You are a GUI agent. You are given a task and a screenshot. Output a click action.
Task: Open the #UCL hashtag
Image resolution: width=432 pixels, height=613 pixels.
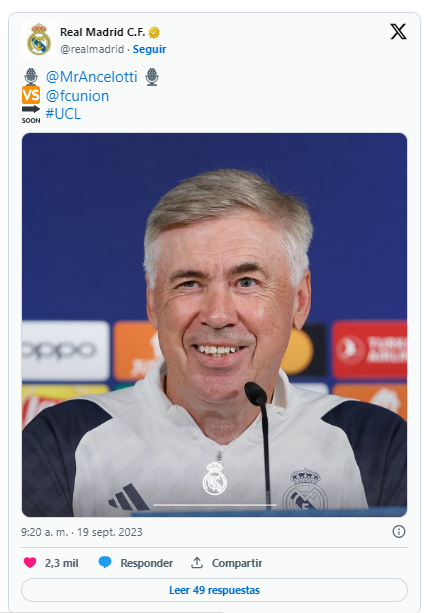63,114
